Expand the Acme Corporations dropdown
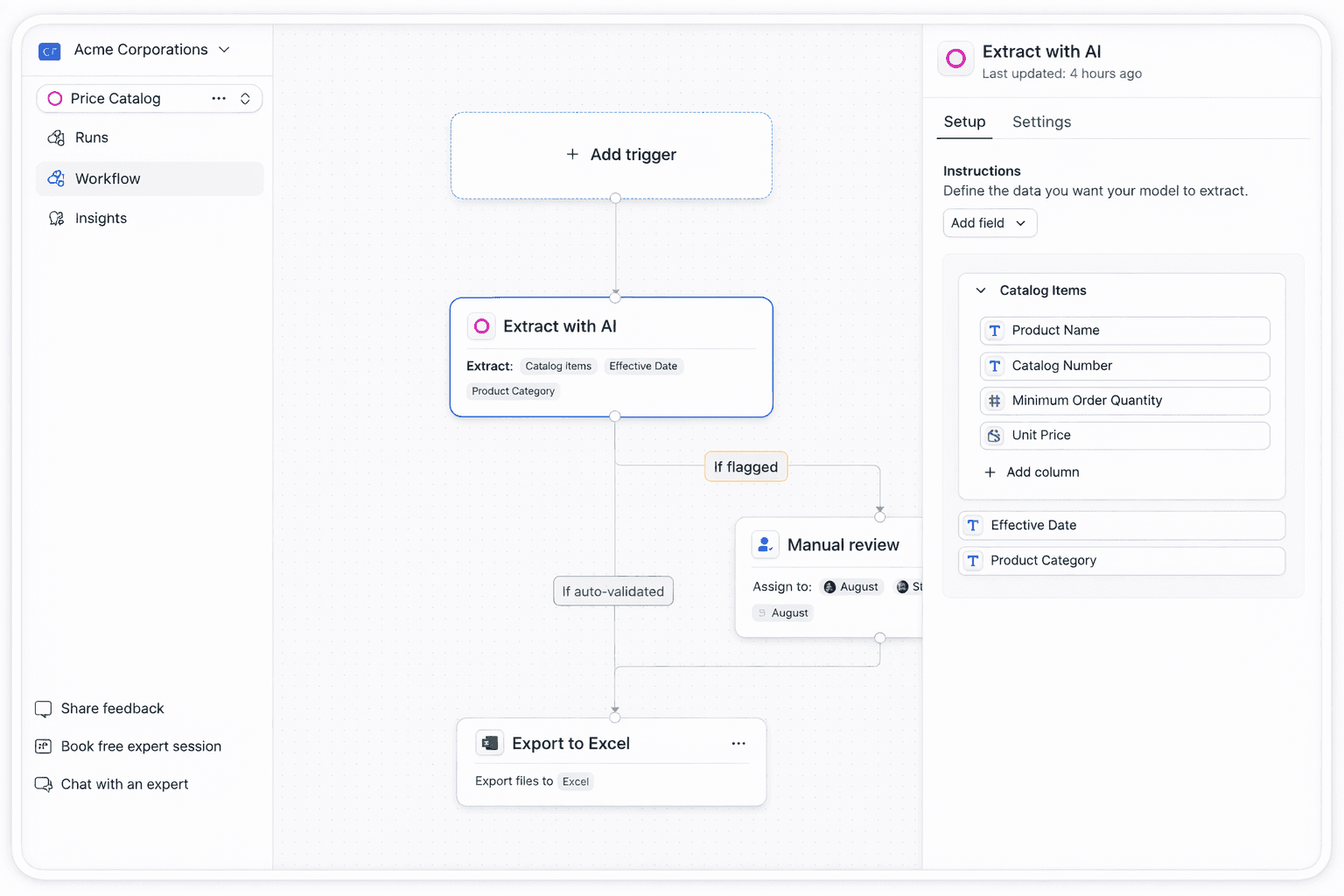Screen dimensions: 1344x896 pos(225,50)
